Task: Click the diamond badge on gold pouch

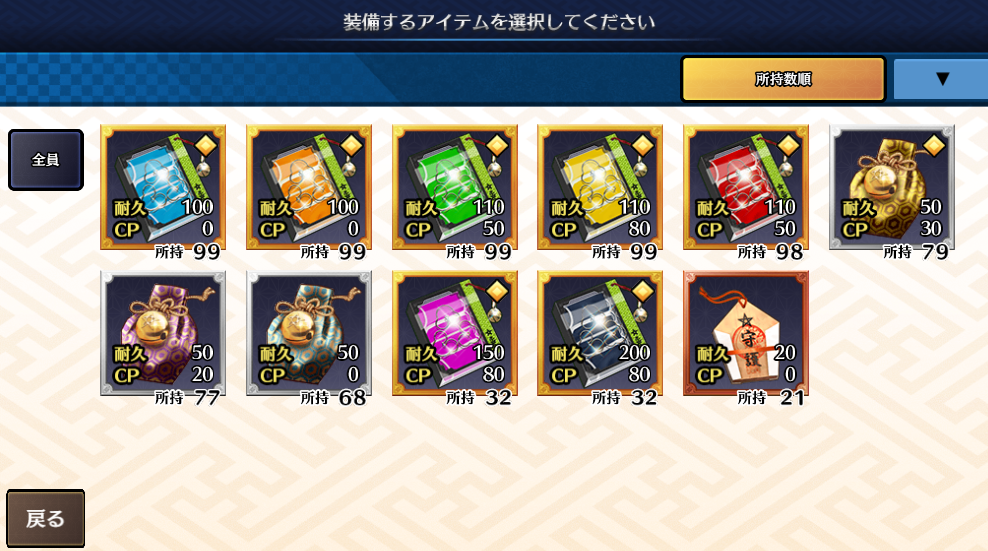Action: [934, 146]
